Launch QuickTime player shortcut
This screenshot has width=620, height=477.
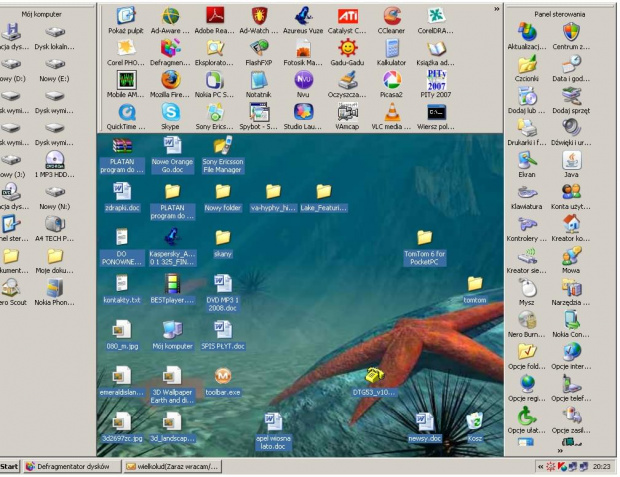(x=126, y=117)
